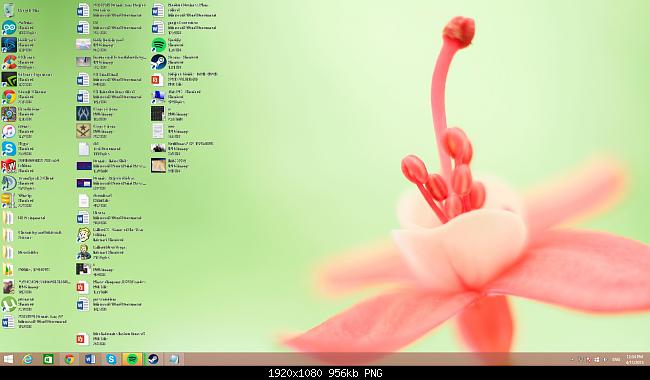Launch NVIDIA GeForce Experience from desktop
Viewport: 650px width, 380px height.
click(x=8, y=79)
